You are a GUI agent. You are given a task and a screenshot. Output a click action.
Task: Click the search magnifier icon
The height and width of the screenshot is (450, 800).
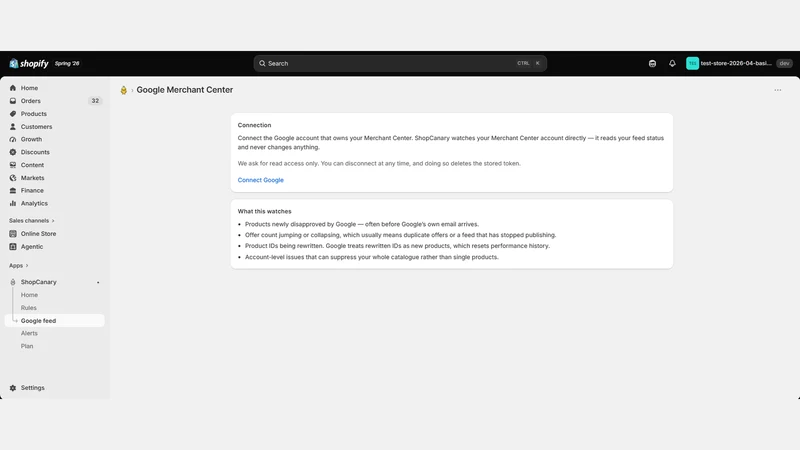262,63
